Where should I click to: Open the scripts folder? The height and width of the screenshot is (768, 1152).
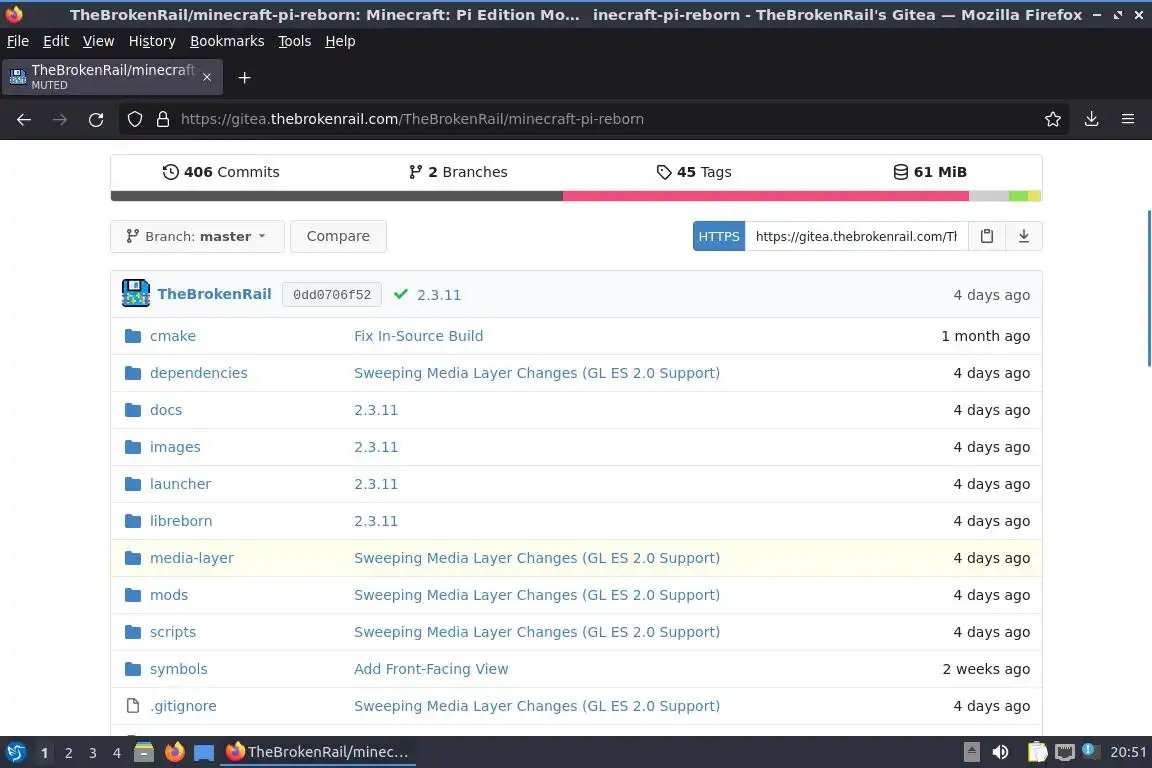[173, 632]
